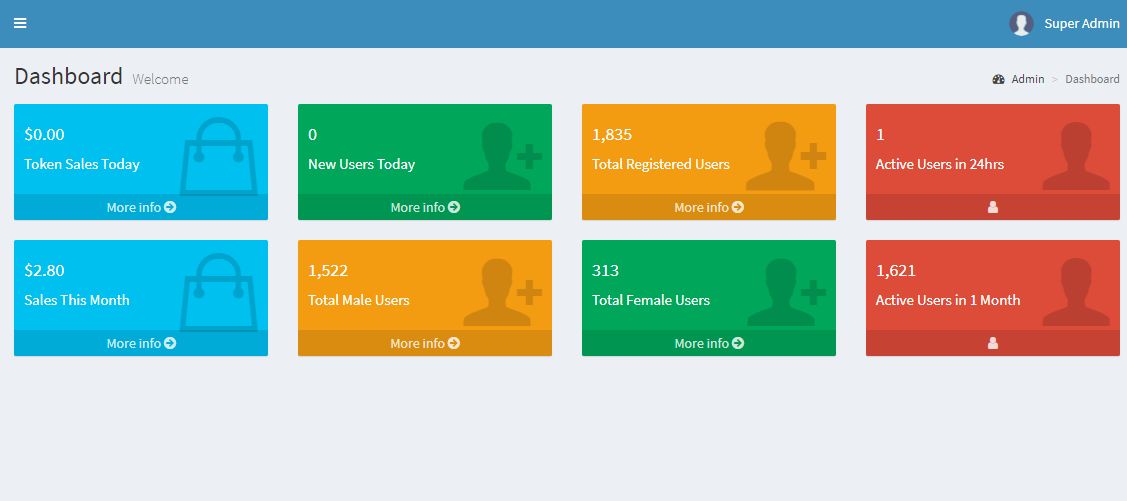Open More info for Sales This Month
1127x501 pixels.
pos(141,343)
